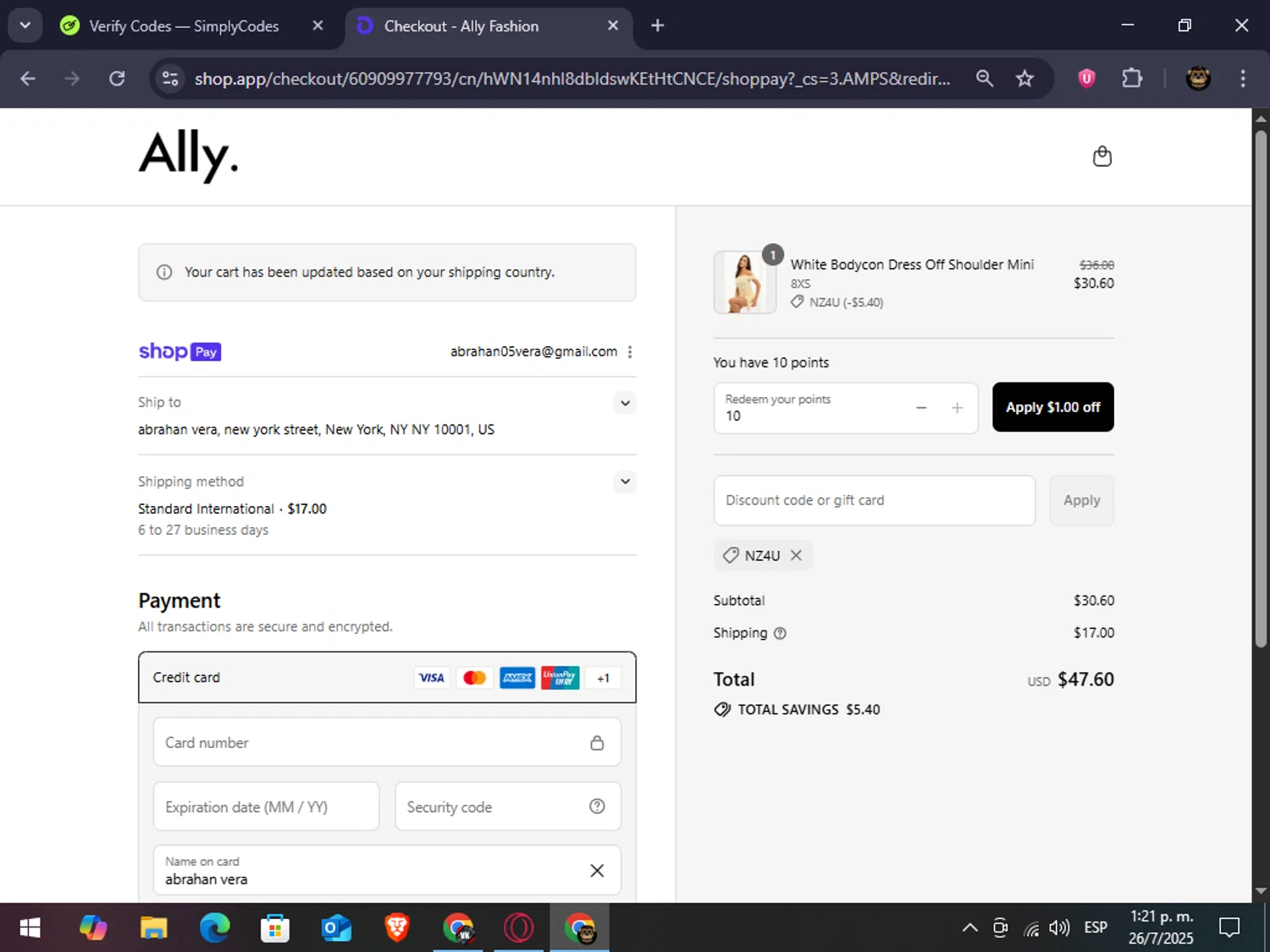Switch to Verify Codes — SimplyCodes tab

tap(184, 26)
